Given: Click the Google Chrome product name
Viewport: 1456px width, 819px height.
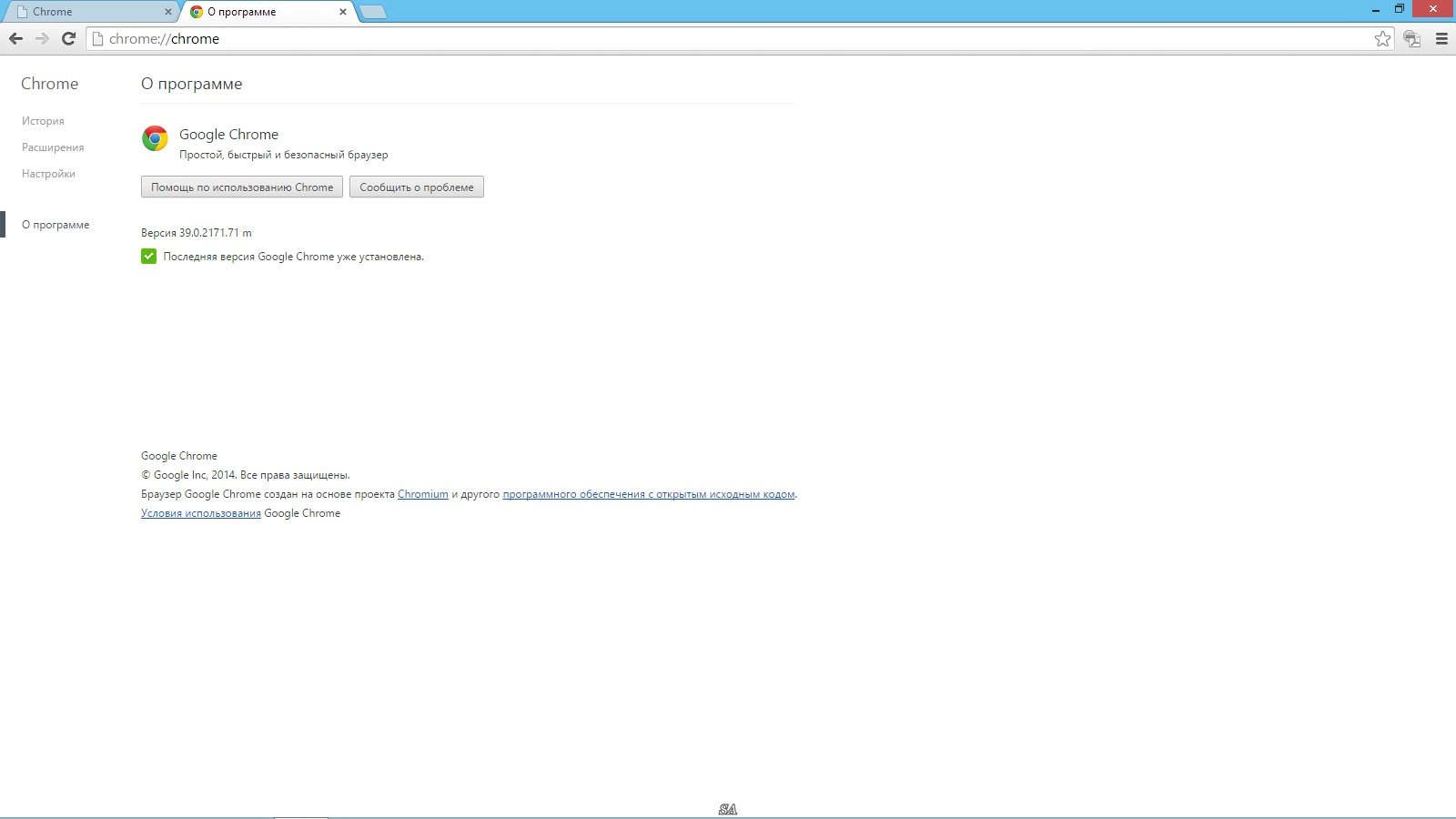Looking at the screenshot, I should tap(228, 135).
